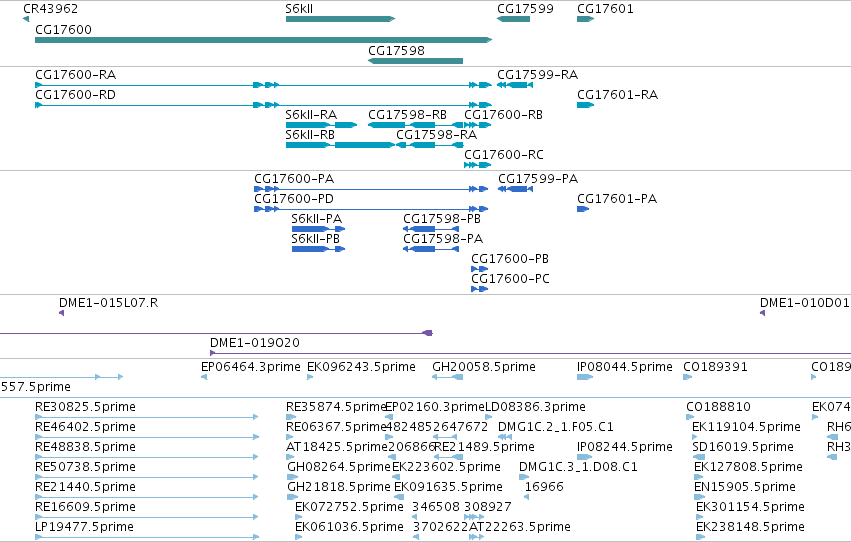Click the CO188810 EST label
Screen dimensions: 851x542
(x=719, y=407)
